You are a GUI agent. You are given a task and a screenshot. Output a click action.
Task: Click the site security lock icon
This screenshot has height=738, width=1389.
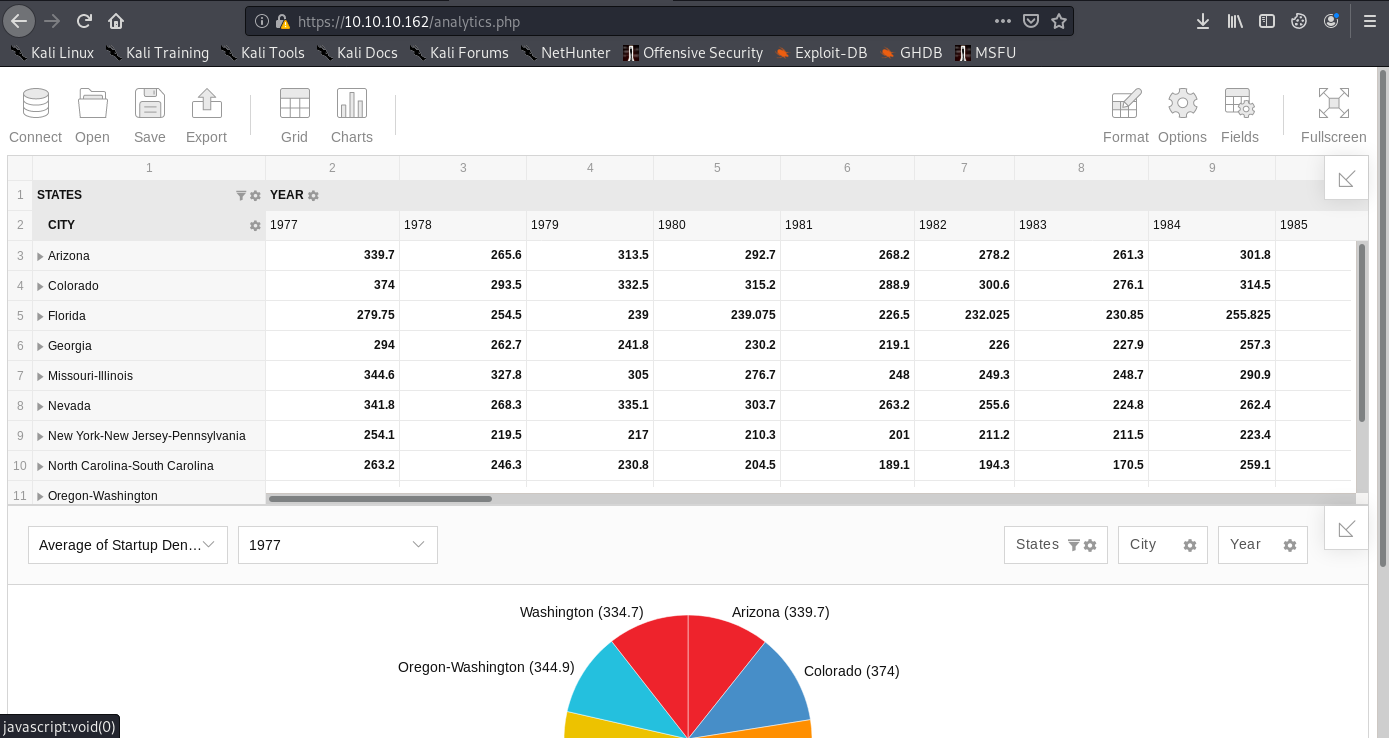[282, 21]
